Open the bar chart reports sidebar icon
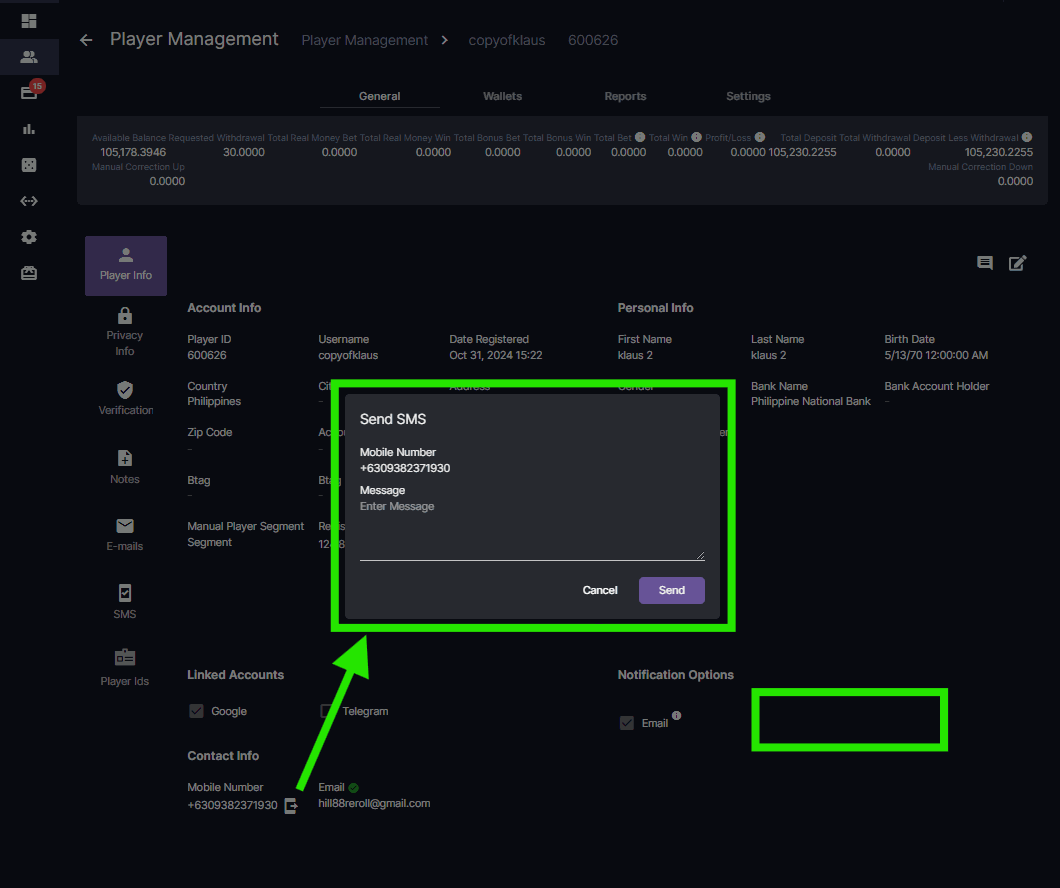The image size is (1060, 888). [29, 129]
